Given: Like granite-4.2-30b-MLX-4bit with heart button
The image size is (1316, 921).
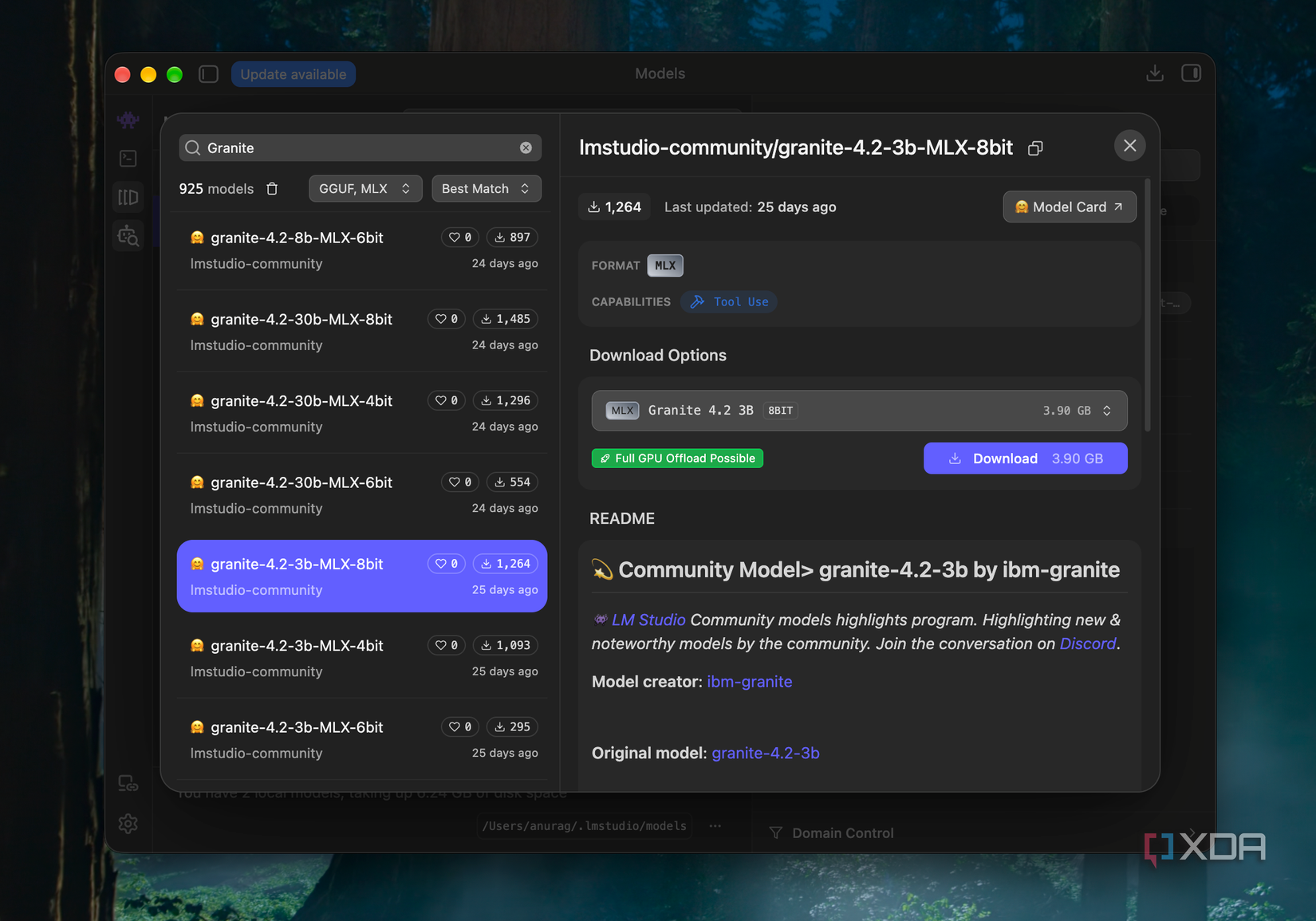Looking at the screenshot, I should tap(447, 400).
